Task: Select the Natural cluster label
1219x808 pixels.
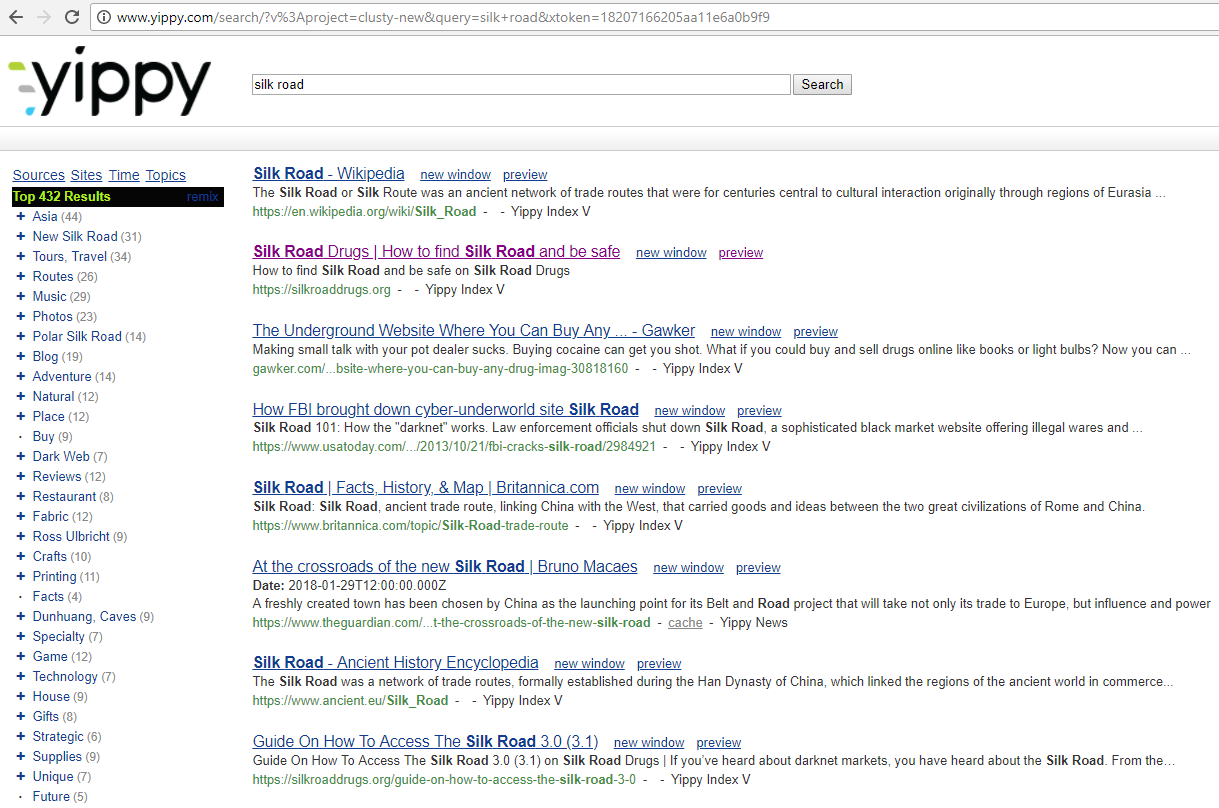Action: tap(53, 396)
